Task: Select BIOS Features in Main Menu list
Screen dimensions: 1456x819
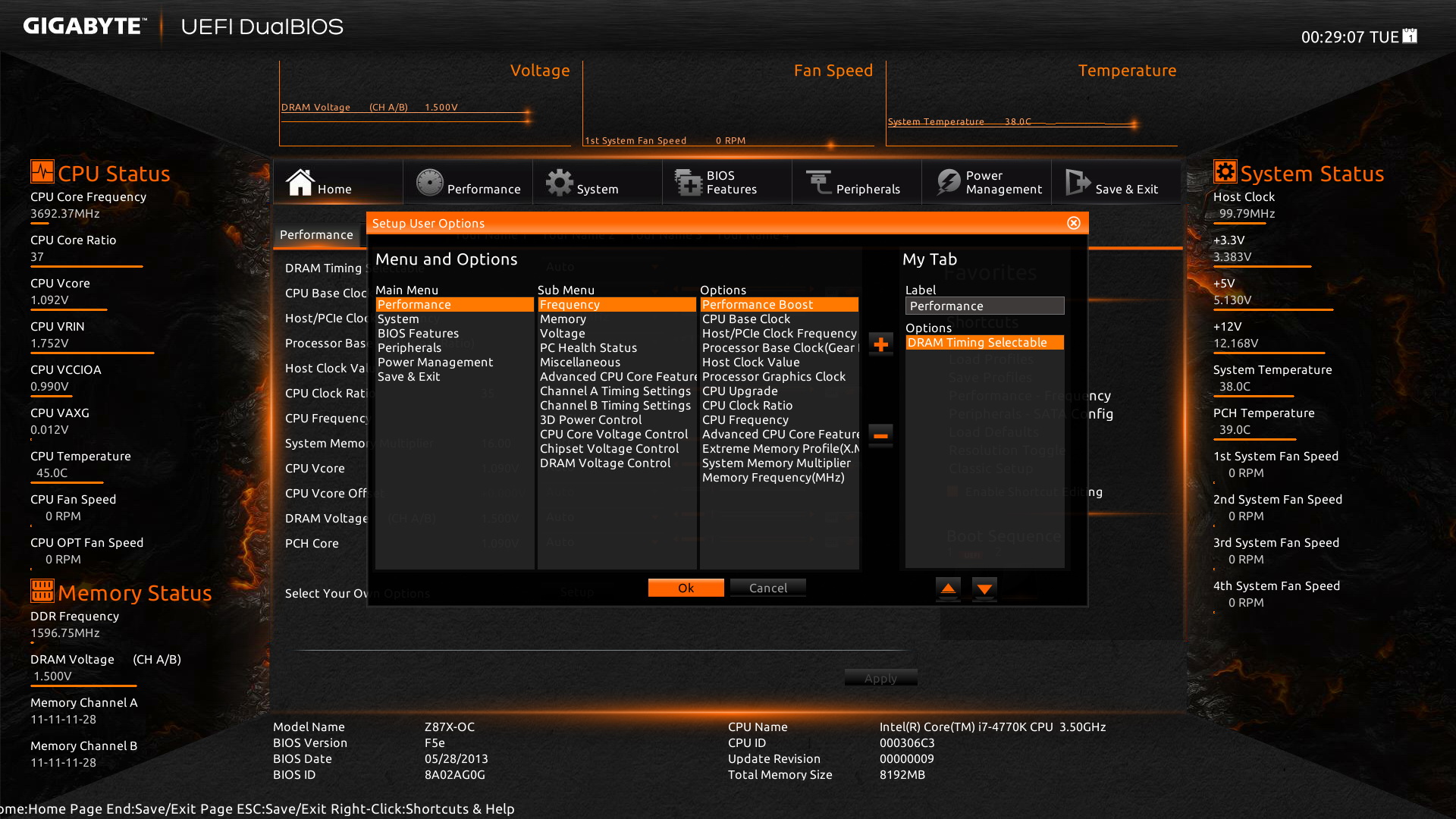Action: point(454,334)
